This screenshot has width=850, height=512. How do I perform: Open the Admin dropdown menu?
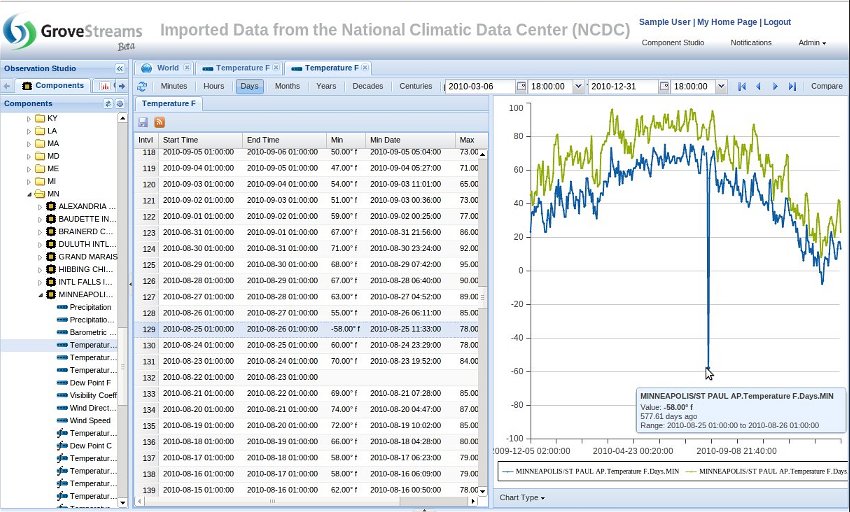tap(811, 43)
